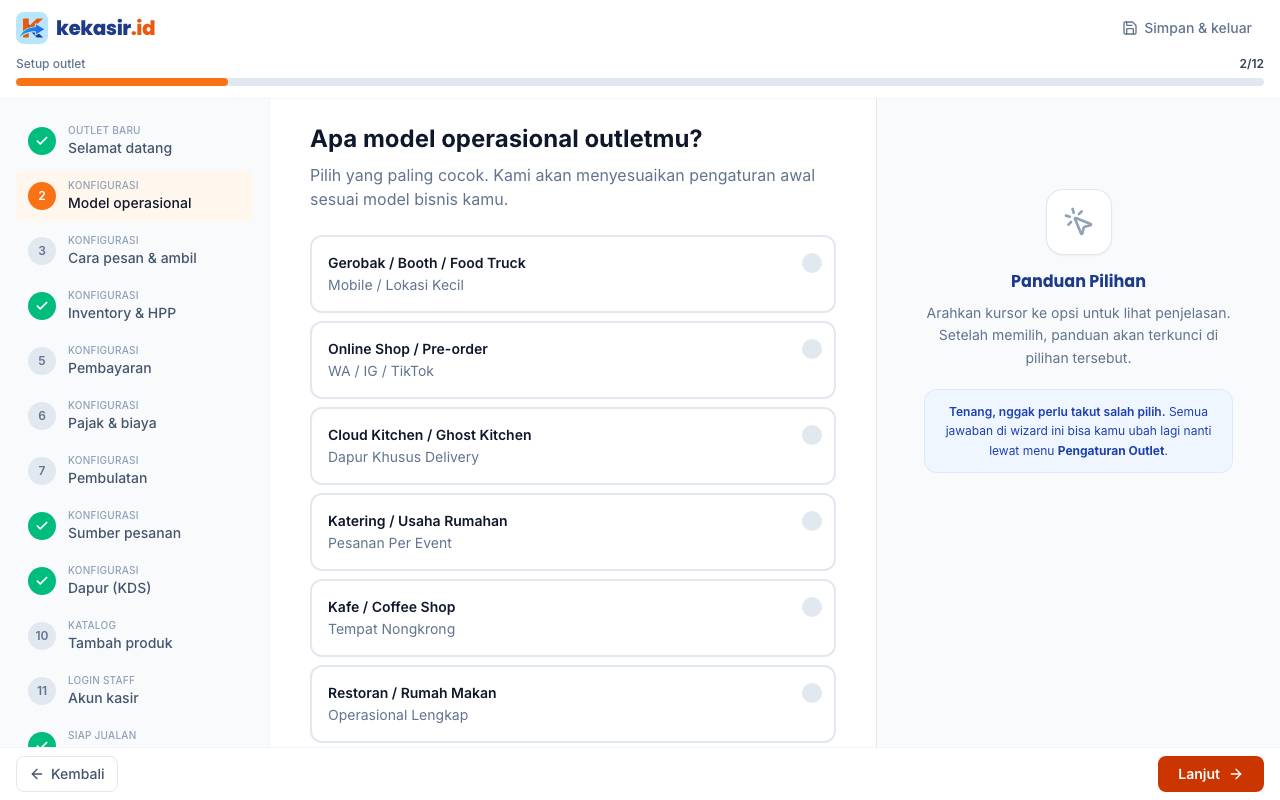Open the Pembulatan step
Image resolution: width=1280 pixels, height=800 pixels.
134,471
